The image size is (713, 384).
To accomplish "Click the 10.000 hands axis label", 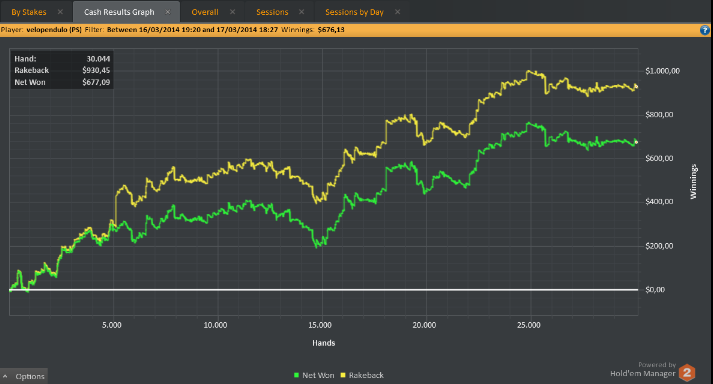I will tap(215, 325).
